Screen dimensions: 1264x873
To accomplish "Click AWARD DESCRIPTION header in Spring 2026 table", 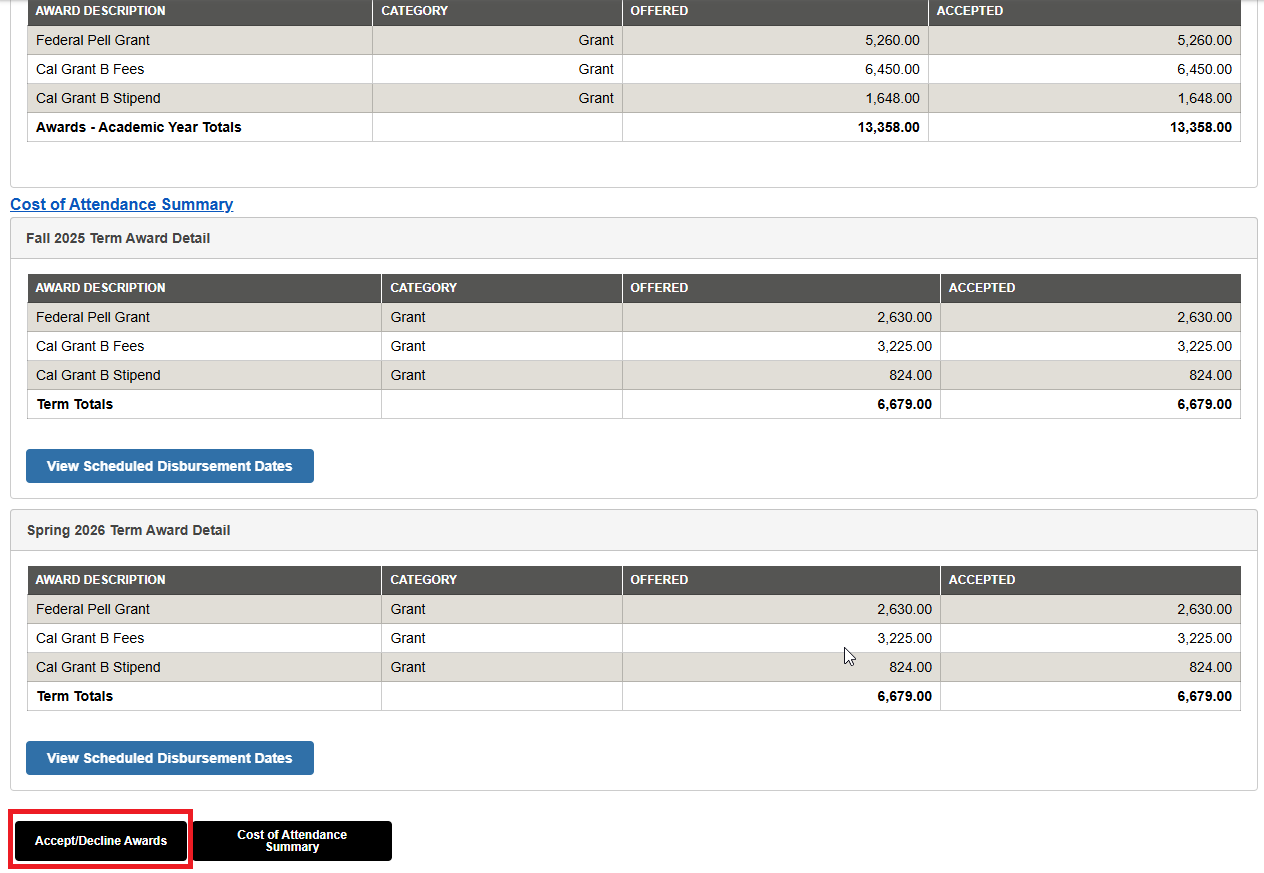I will click(100, 580).
